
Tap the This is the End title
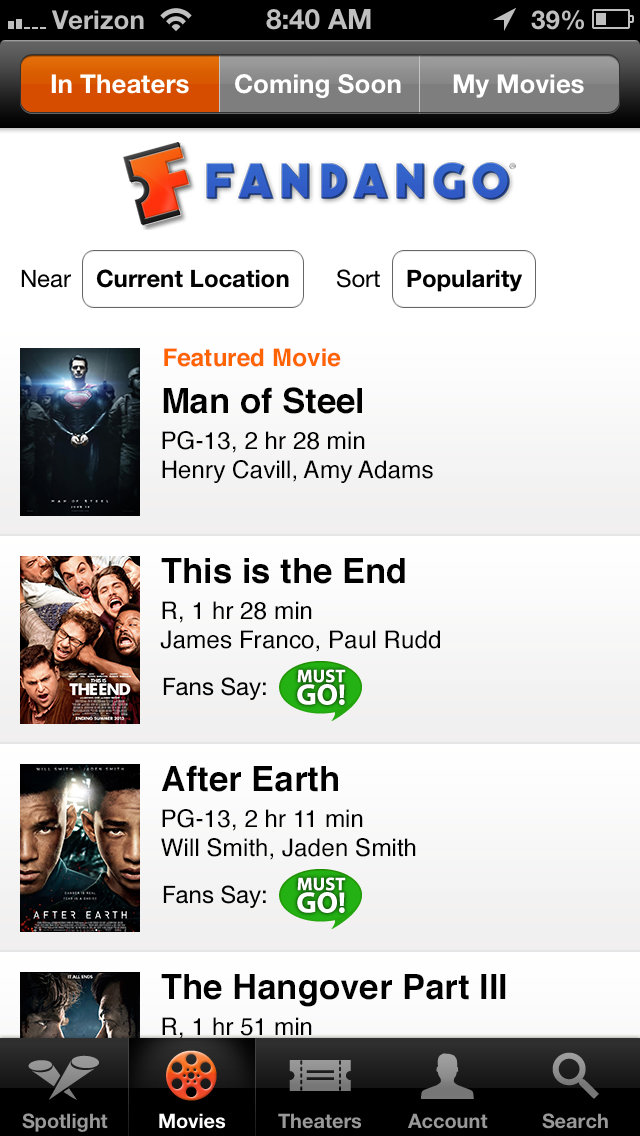pos(284,572)
